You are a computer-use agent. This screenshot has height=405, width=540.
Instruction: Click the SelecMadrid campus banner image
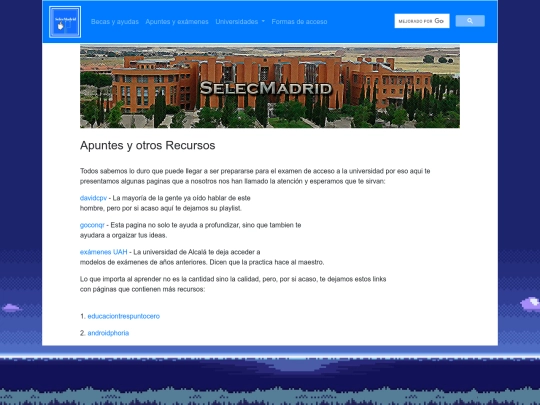(270, 86)
